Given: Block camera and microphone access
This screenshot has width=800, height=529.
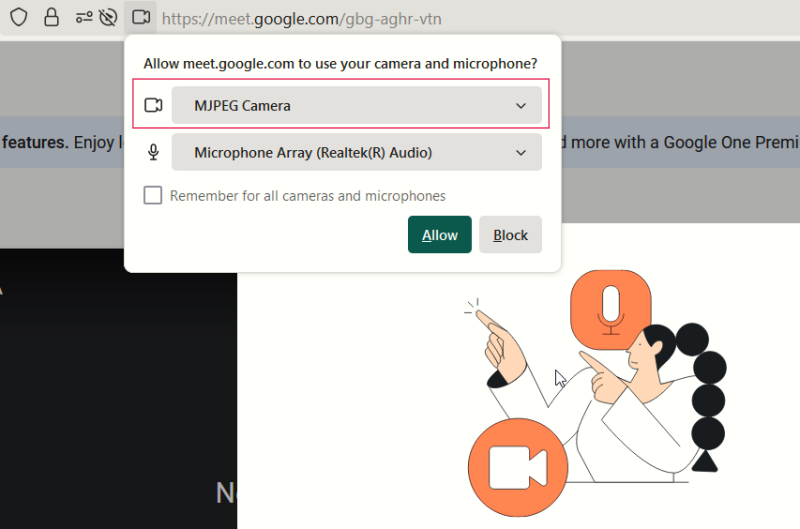Looking at the screenshot, I should pyautogui.click(x=510, y=235).
